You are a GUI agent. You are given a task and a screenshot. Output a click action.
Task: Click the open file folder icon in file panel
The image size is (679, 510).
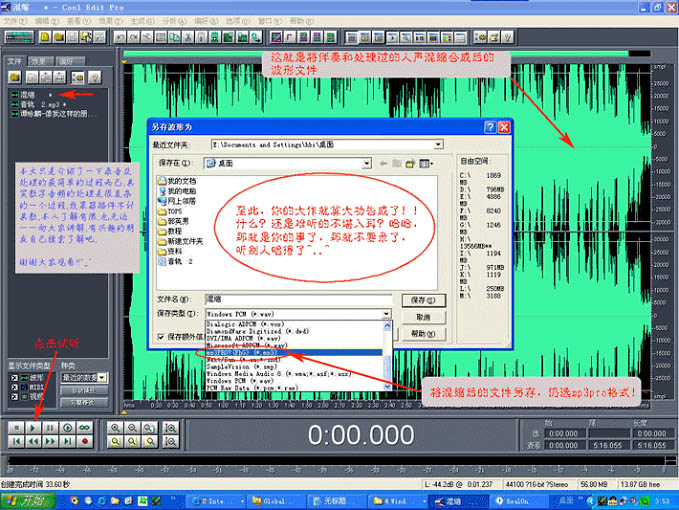pos(14,77)
